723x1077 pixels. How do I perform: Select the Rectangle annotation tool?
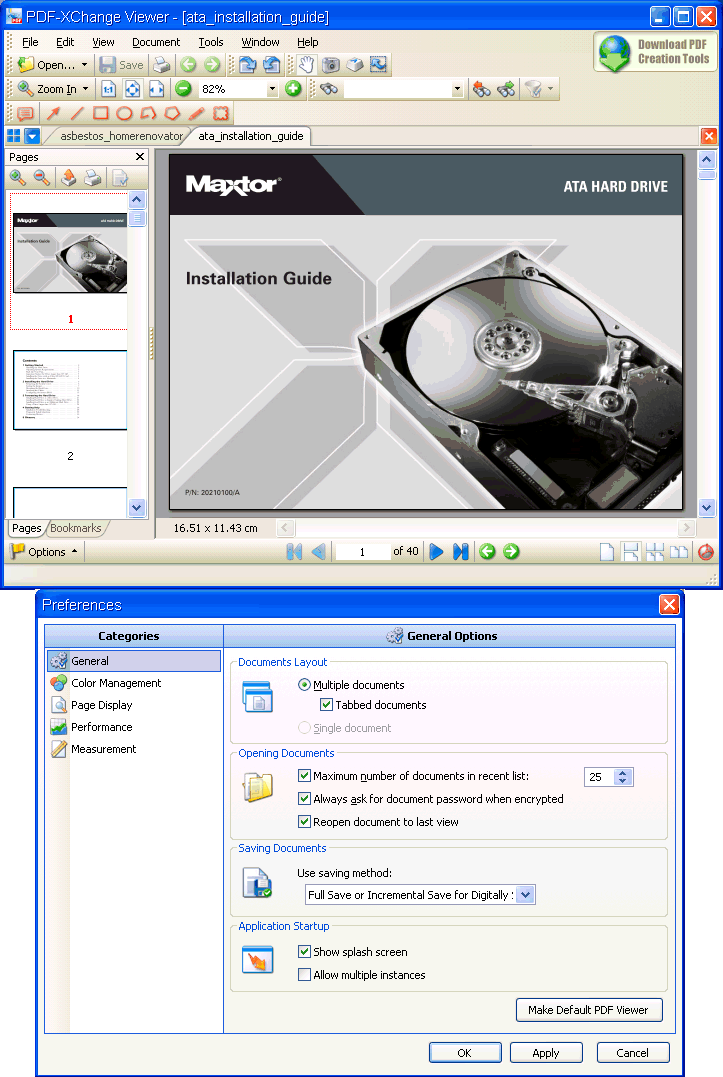101,113
